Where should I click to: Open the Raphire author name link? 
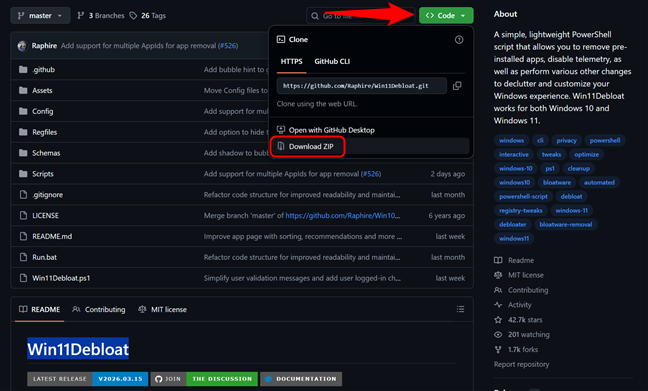coord(44,46)
